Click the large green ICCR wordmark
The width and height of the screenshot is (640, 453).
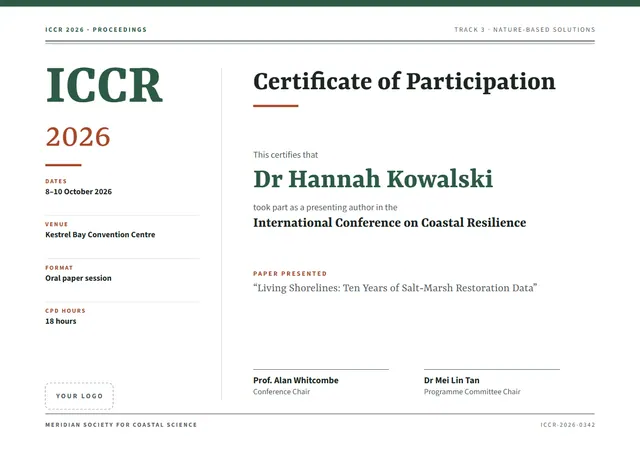tap(104, 85)
